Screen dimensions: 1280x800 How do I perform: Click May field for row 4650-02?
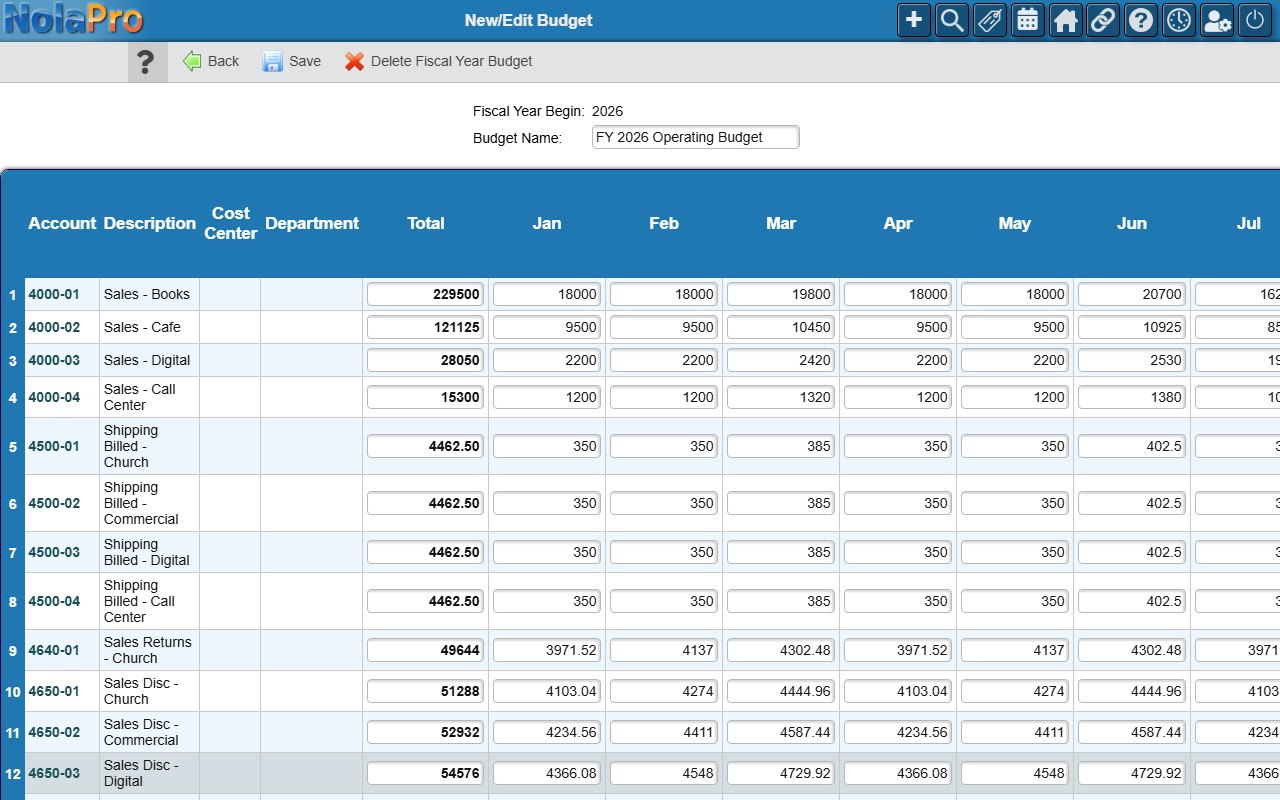click(x=1015, y=732)
